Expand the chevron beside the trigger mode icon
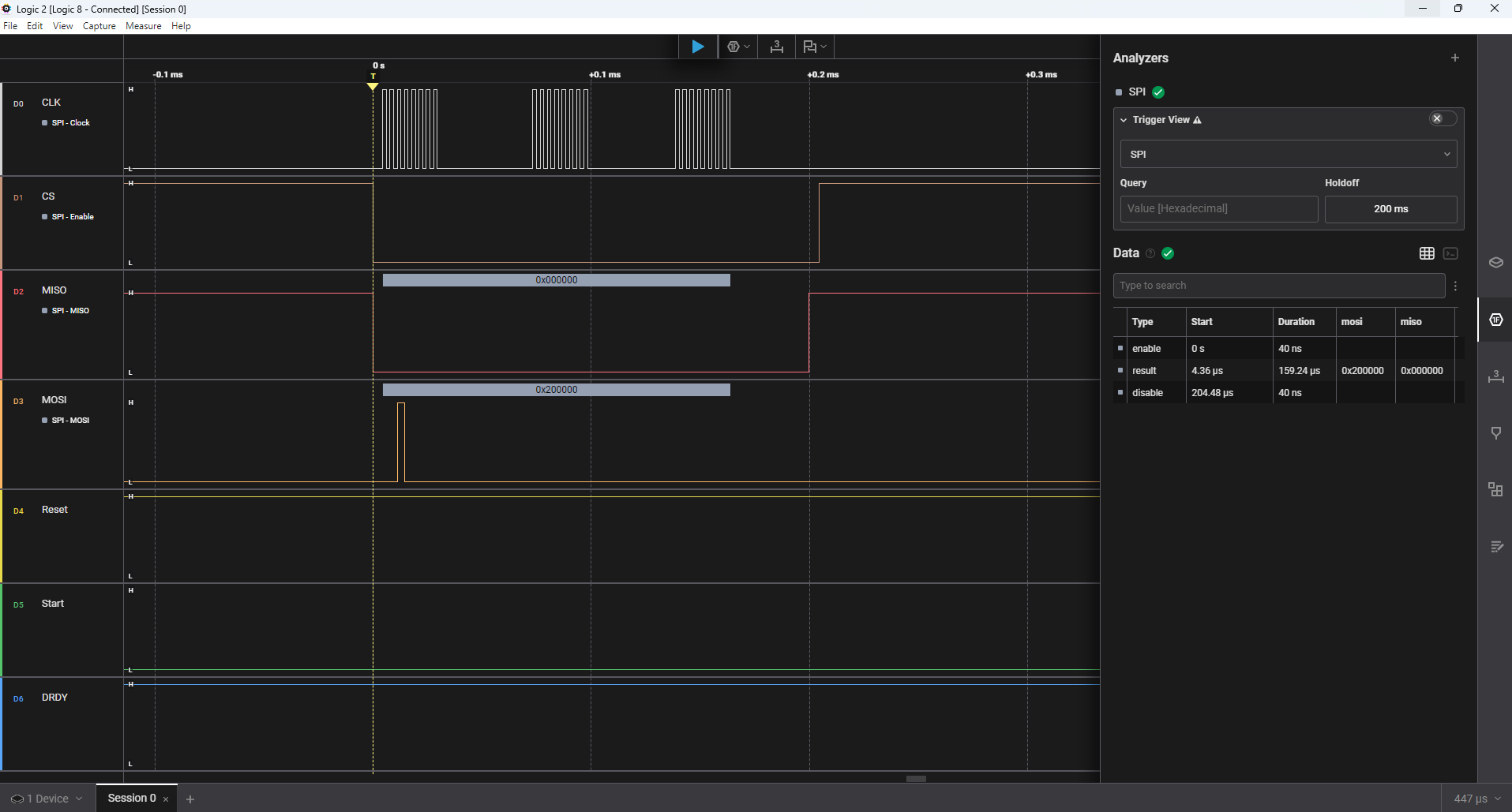The height and width of the screenshot is (812, 1512). click(x=747, y=47)
